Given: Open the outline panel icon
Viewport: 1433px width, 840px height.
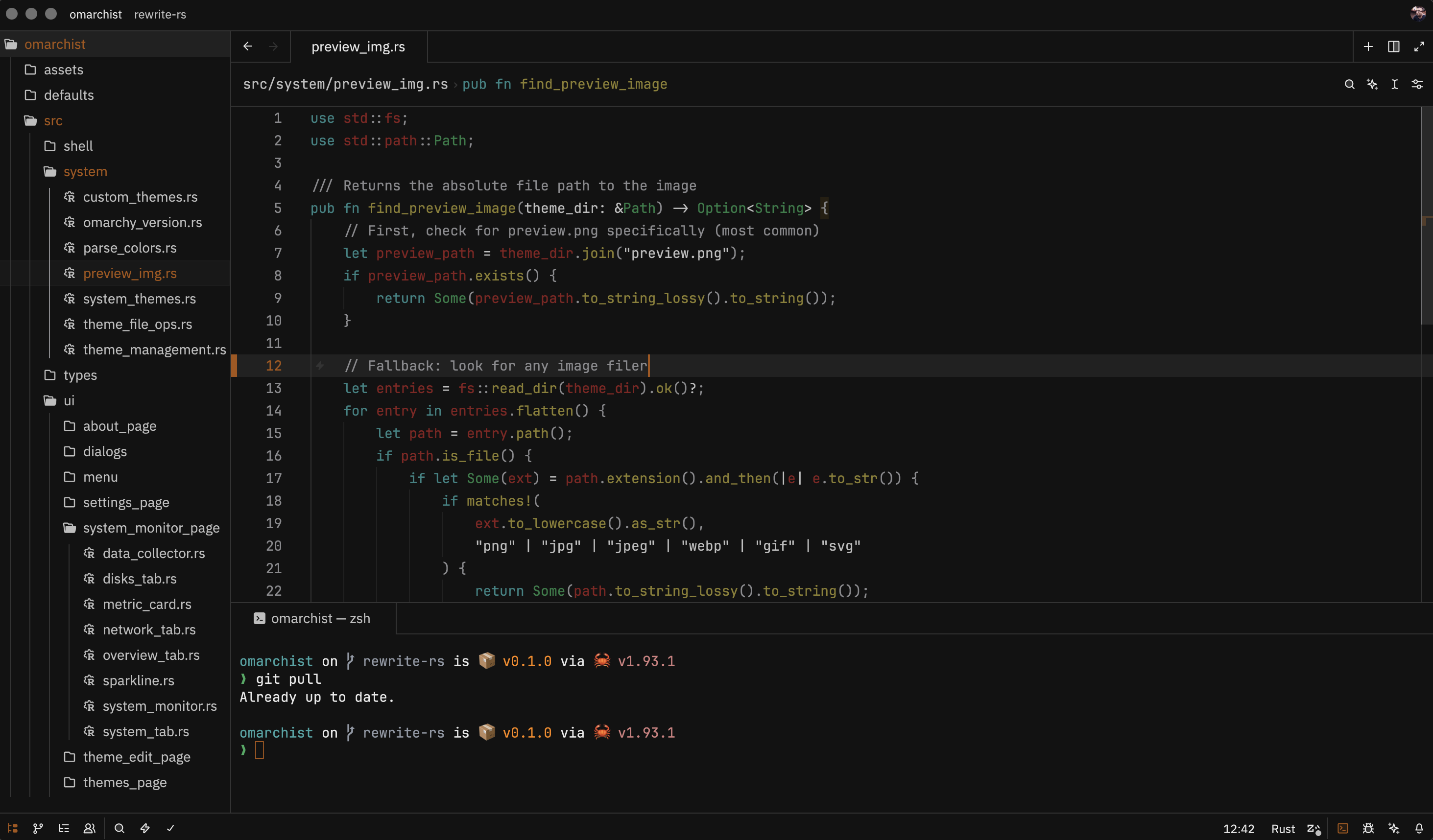Looking at the screenshot, I should click(64, 828).
